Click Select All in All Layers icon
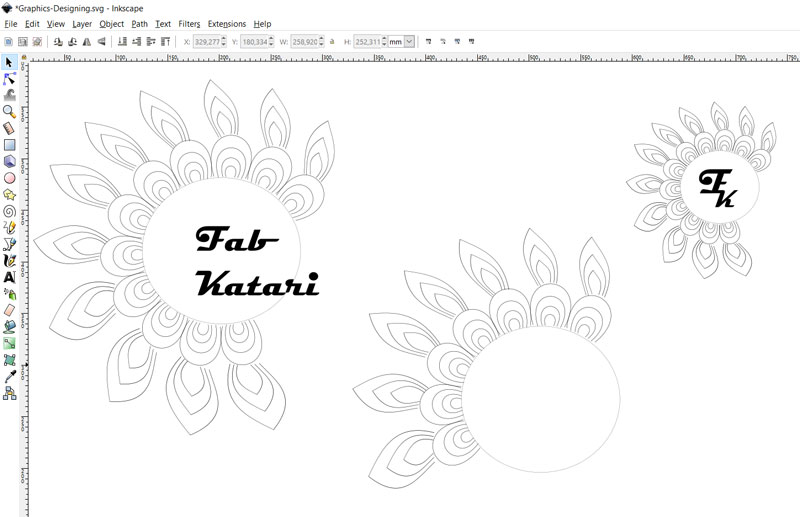 click(22, 41)
